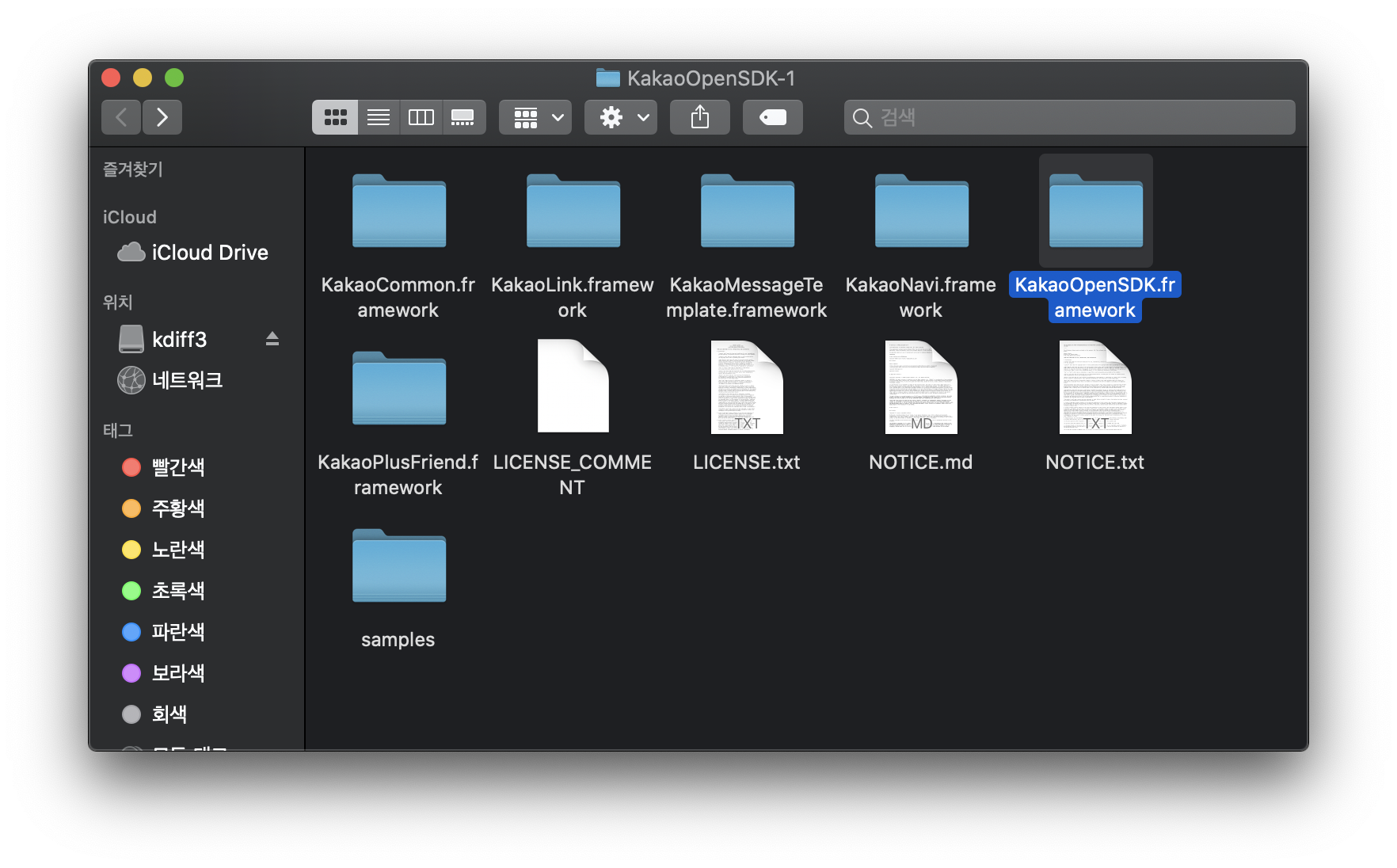Screen dimensions: 1397x868
Task: Click the magnifier icon in search field
Action: pos(862,118)
